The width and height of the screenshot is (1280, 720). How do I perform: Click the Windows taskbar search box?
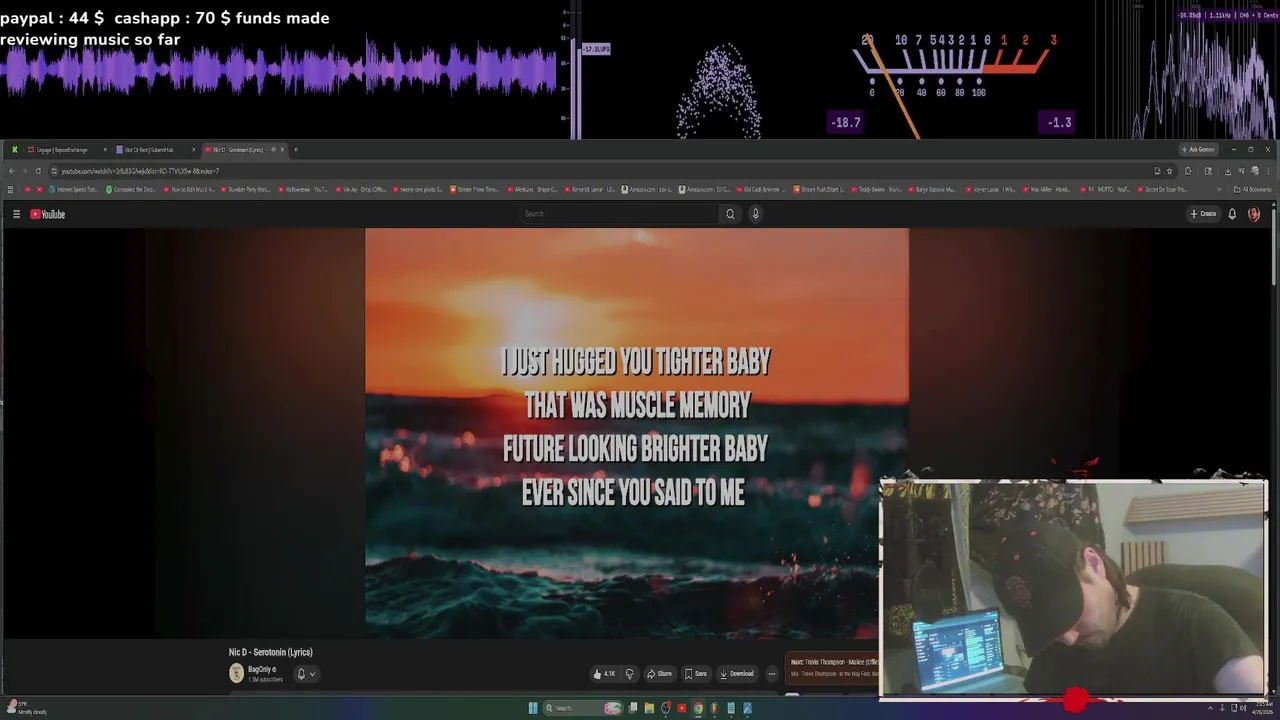585,708
